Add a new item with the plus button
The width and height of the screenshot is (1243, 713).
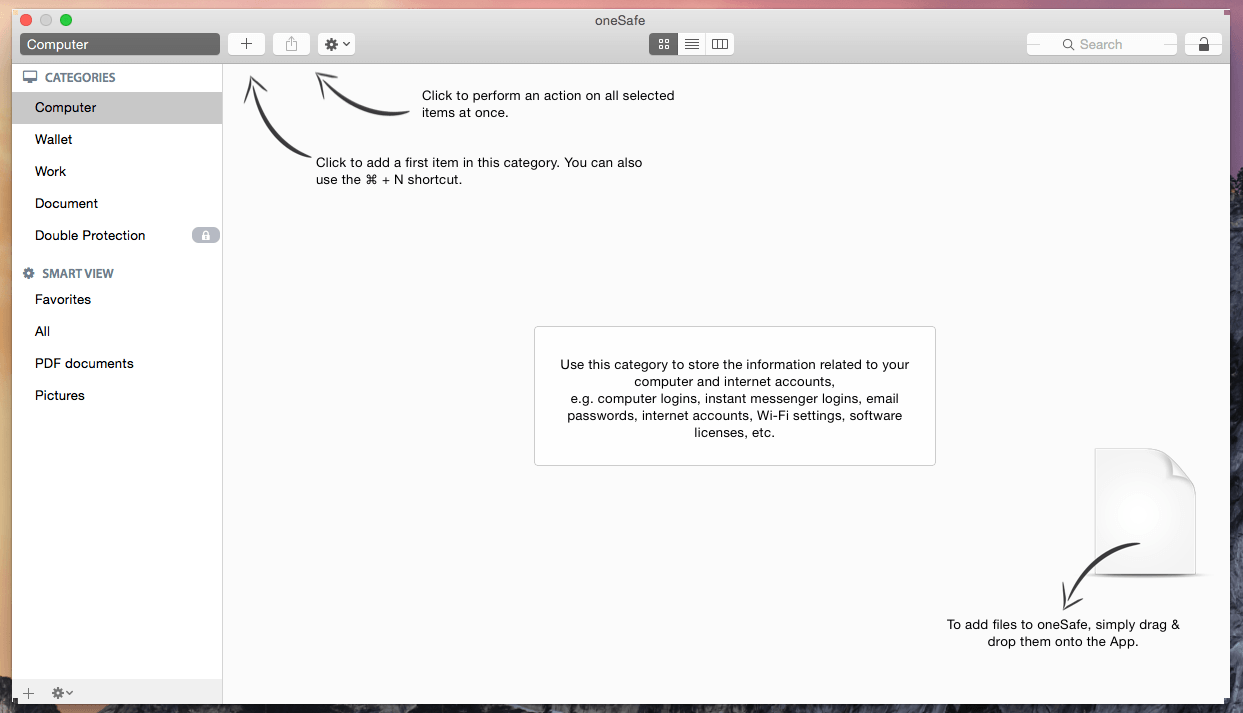pyautogui.click(x=246, y=44)
